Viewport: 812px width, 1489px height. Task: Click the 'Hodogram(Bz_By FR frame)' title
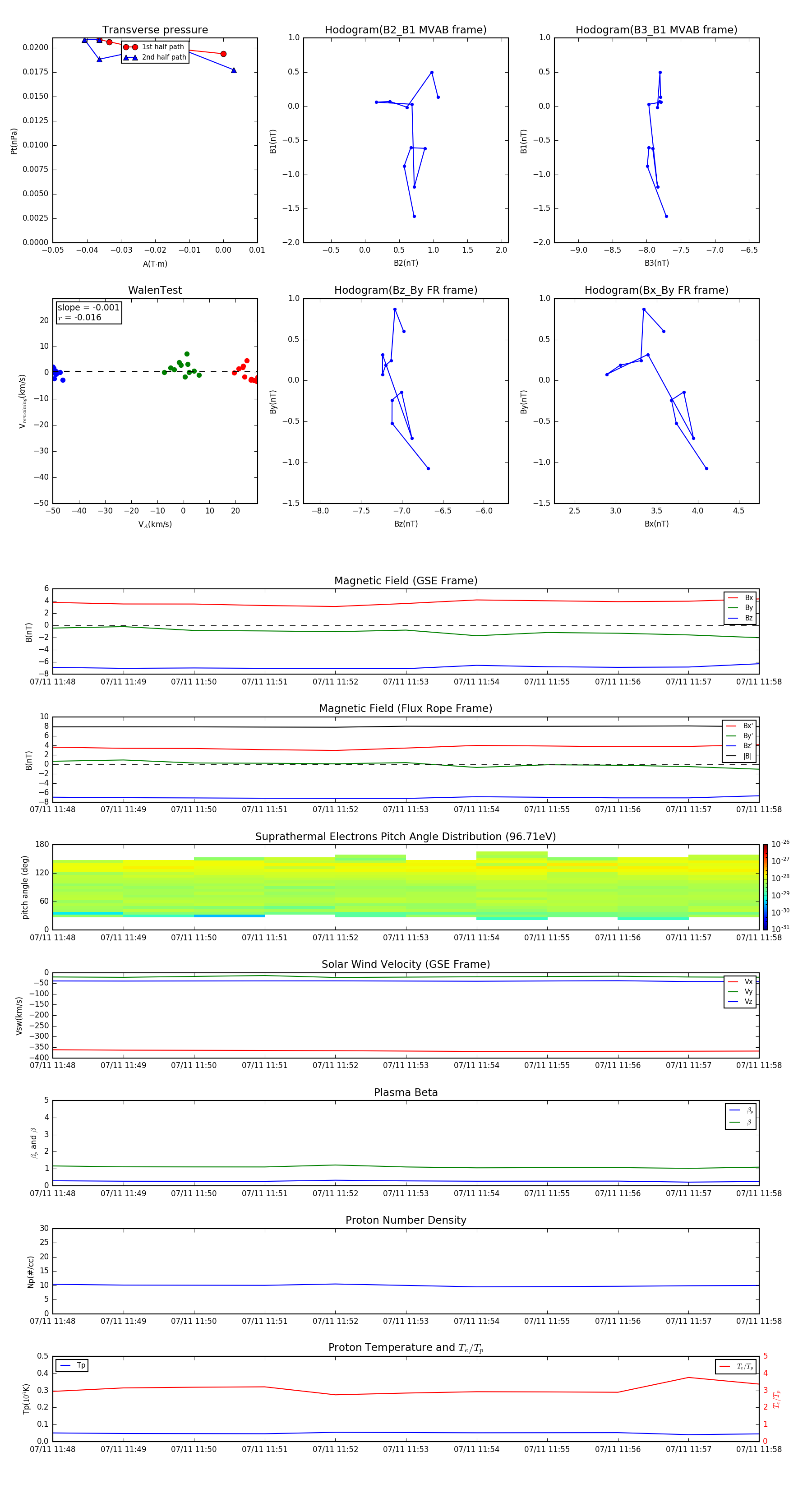(406, 290)
